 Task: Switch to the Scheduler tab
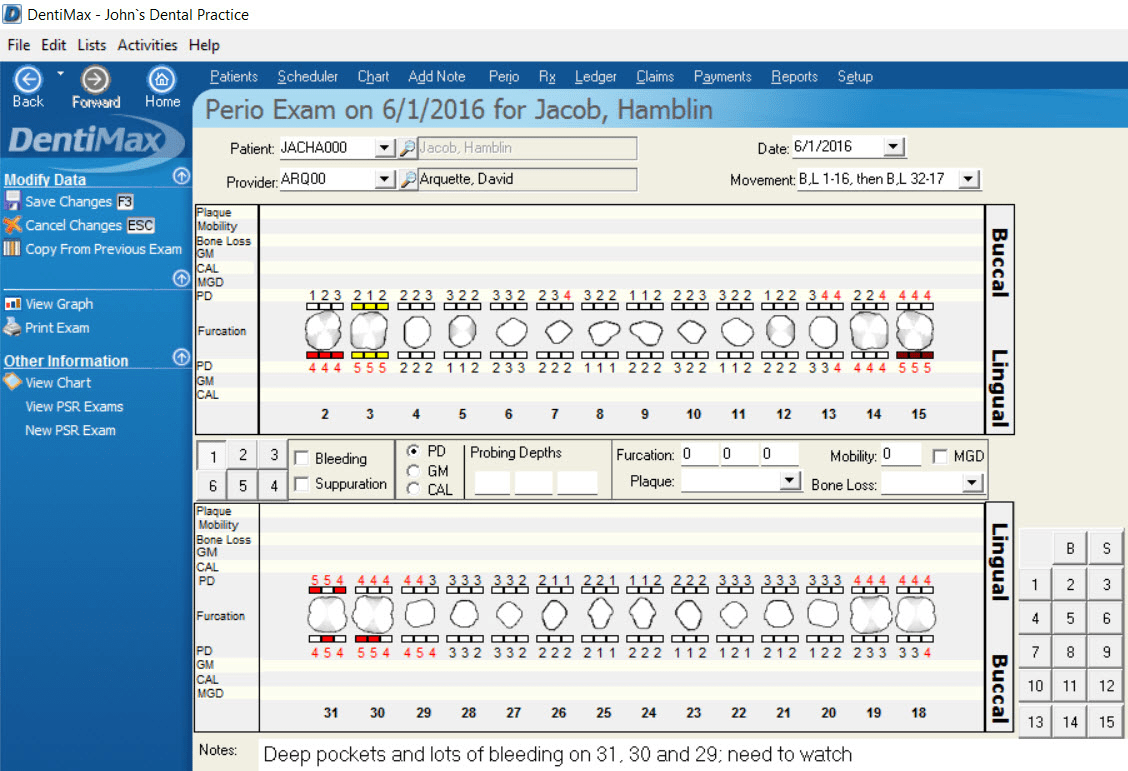click(307, 77)
